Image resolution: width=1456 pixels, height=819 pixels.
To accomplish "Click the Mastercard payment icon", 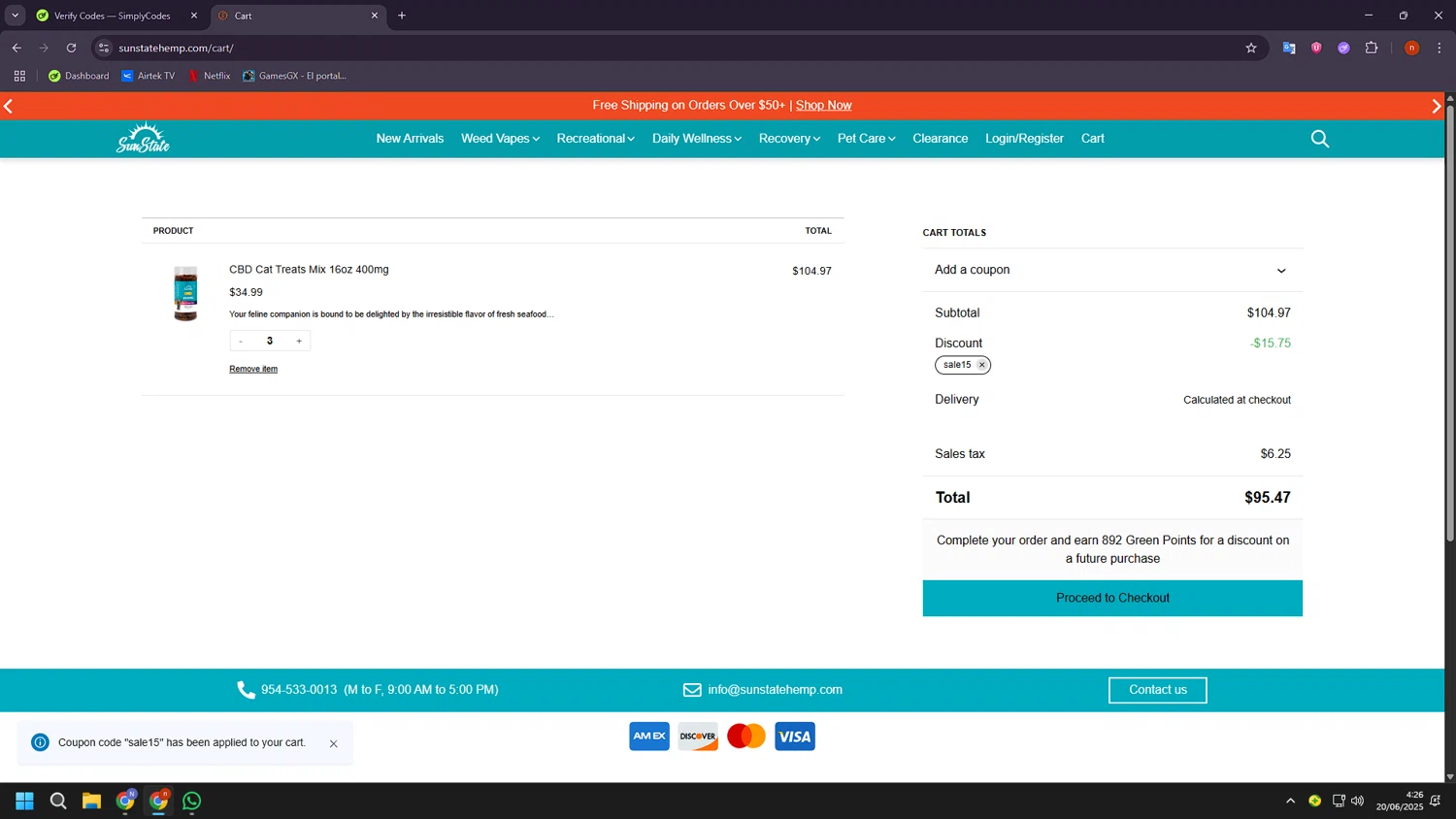I will point(746,737).
